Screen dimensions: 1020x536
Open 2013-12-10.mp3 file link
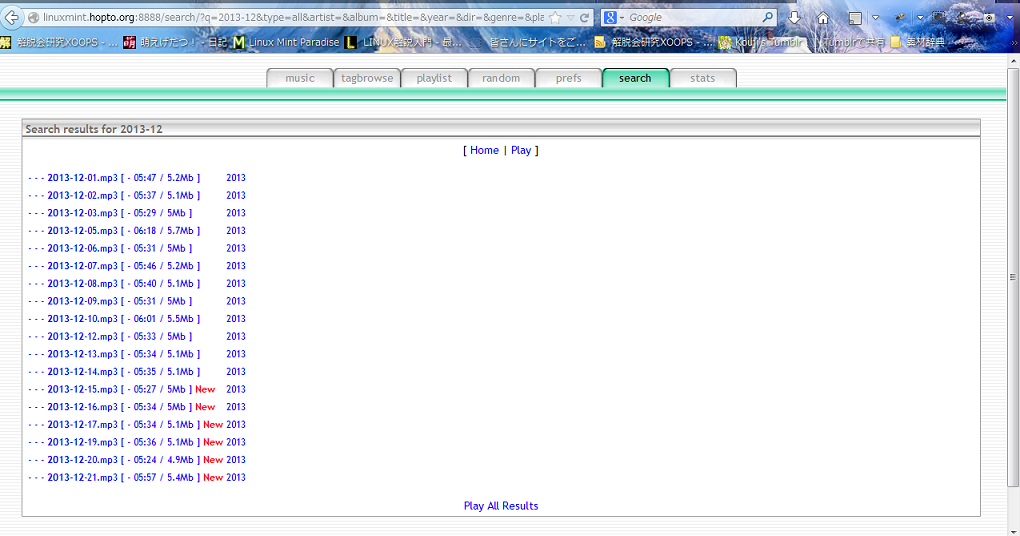pyautogui.click(x=83, y=319)
